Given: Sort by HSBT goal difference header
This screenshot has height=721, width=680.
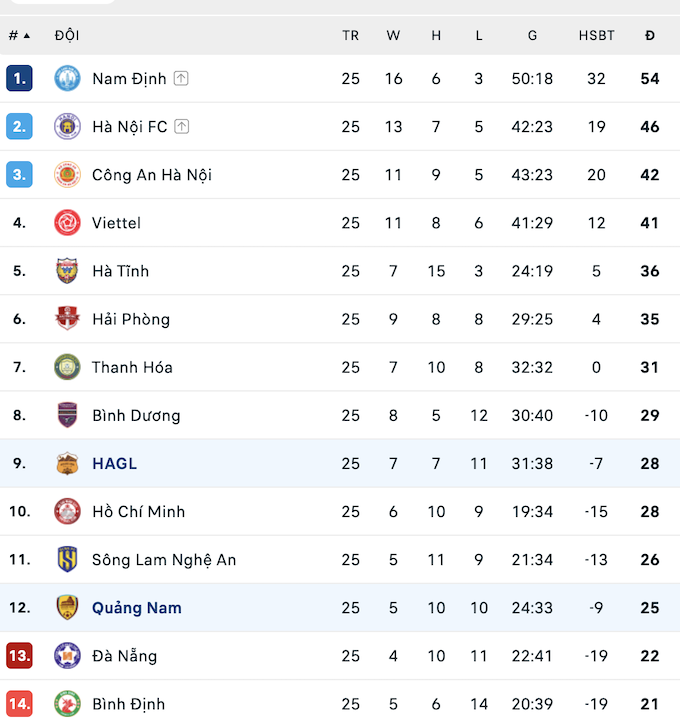Looking at the screenshot, I should pos(596,35).
